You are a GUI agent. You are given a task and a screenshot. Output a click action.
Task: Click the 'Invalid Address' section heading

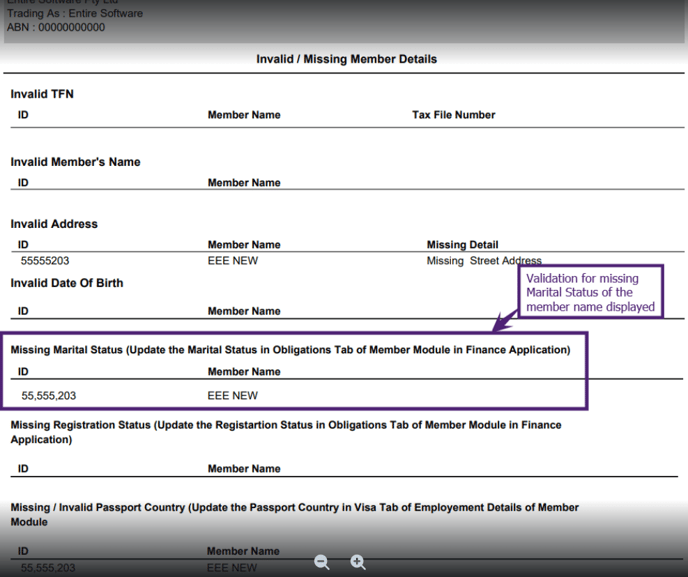54,224
